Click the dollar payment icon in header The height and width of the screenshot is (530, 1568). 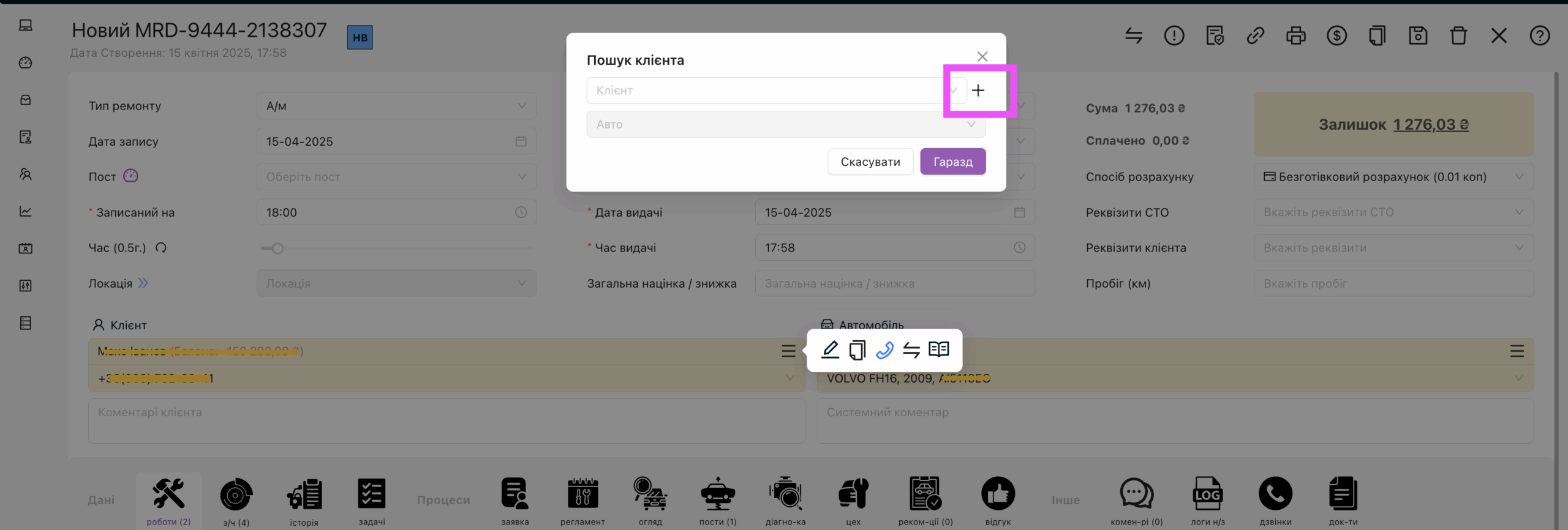(x=1336, y=36)
